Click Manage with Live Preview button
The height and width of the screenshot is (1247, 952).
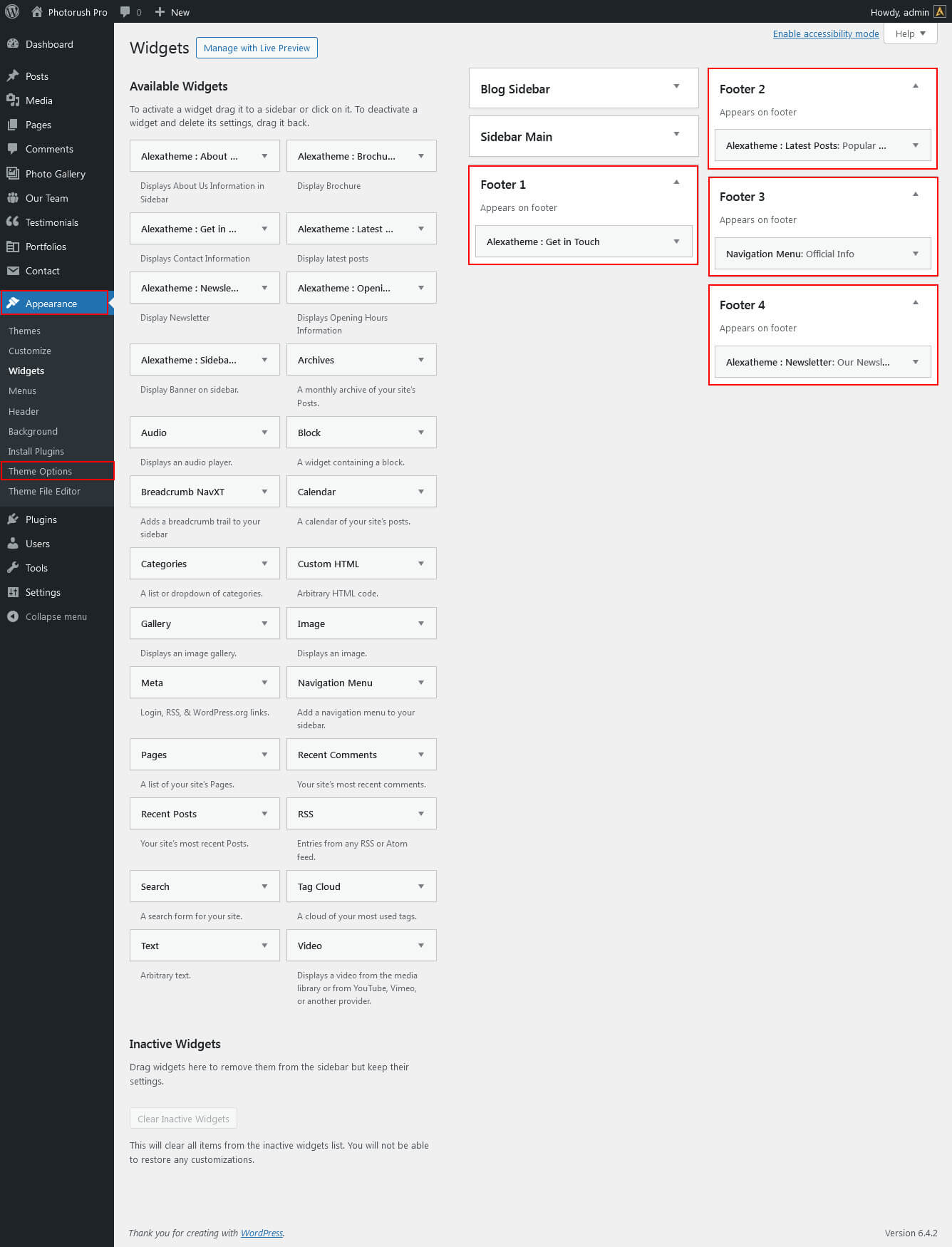click(257, 48)
